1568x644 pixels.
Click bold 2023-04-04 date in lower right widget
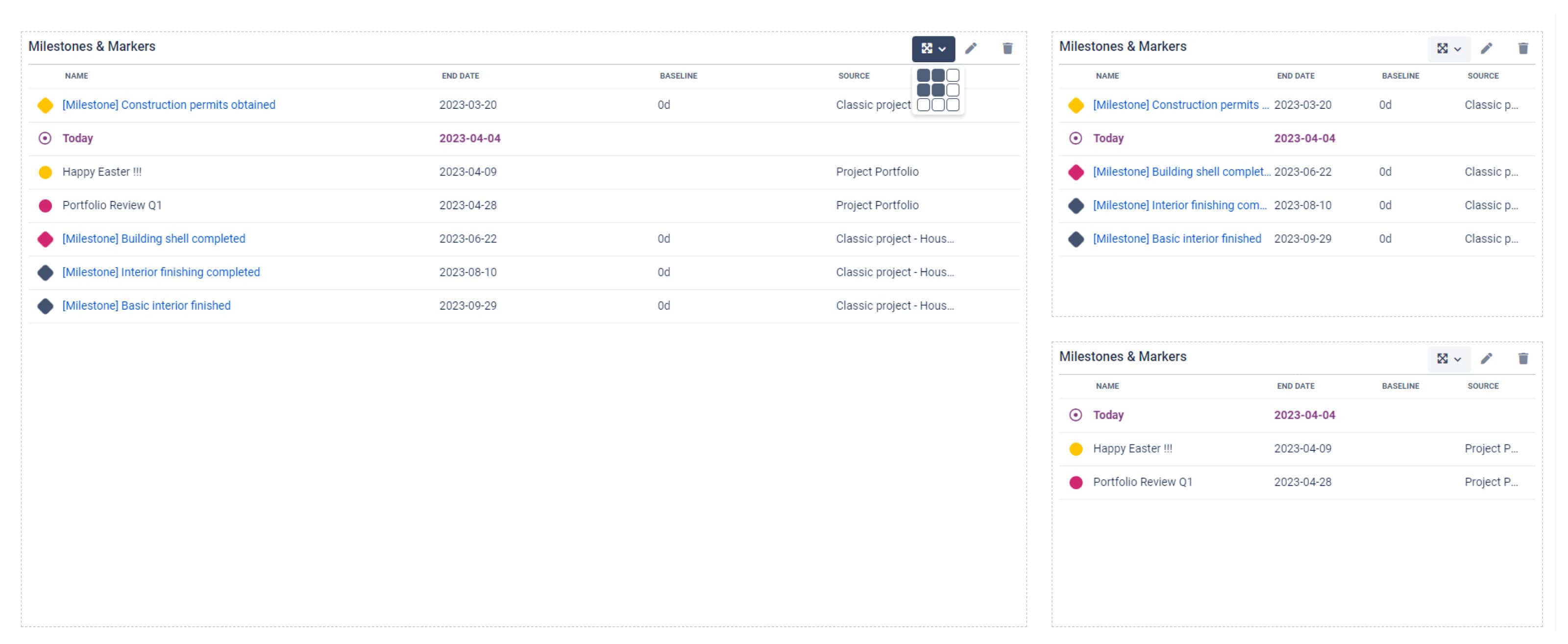1304,415
